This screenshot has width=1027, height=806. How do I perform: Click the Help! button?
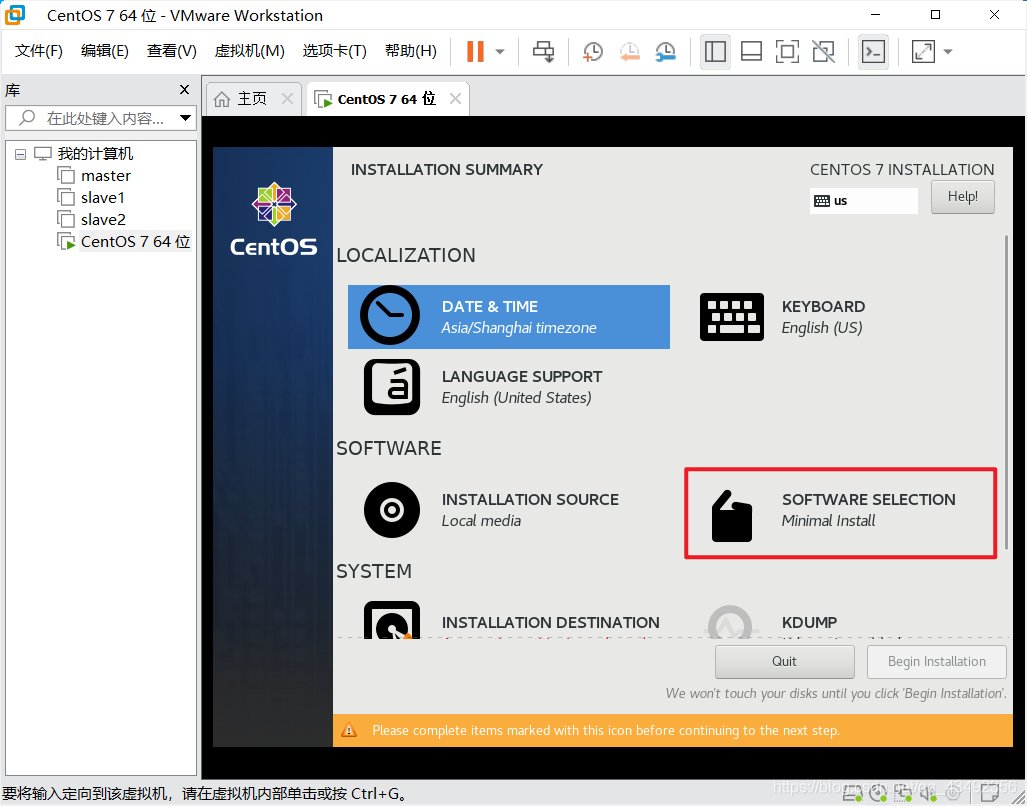click(x=962, y=196)
